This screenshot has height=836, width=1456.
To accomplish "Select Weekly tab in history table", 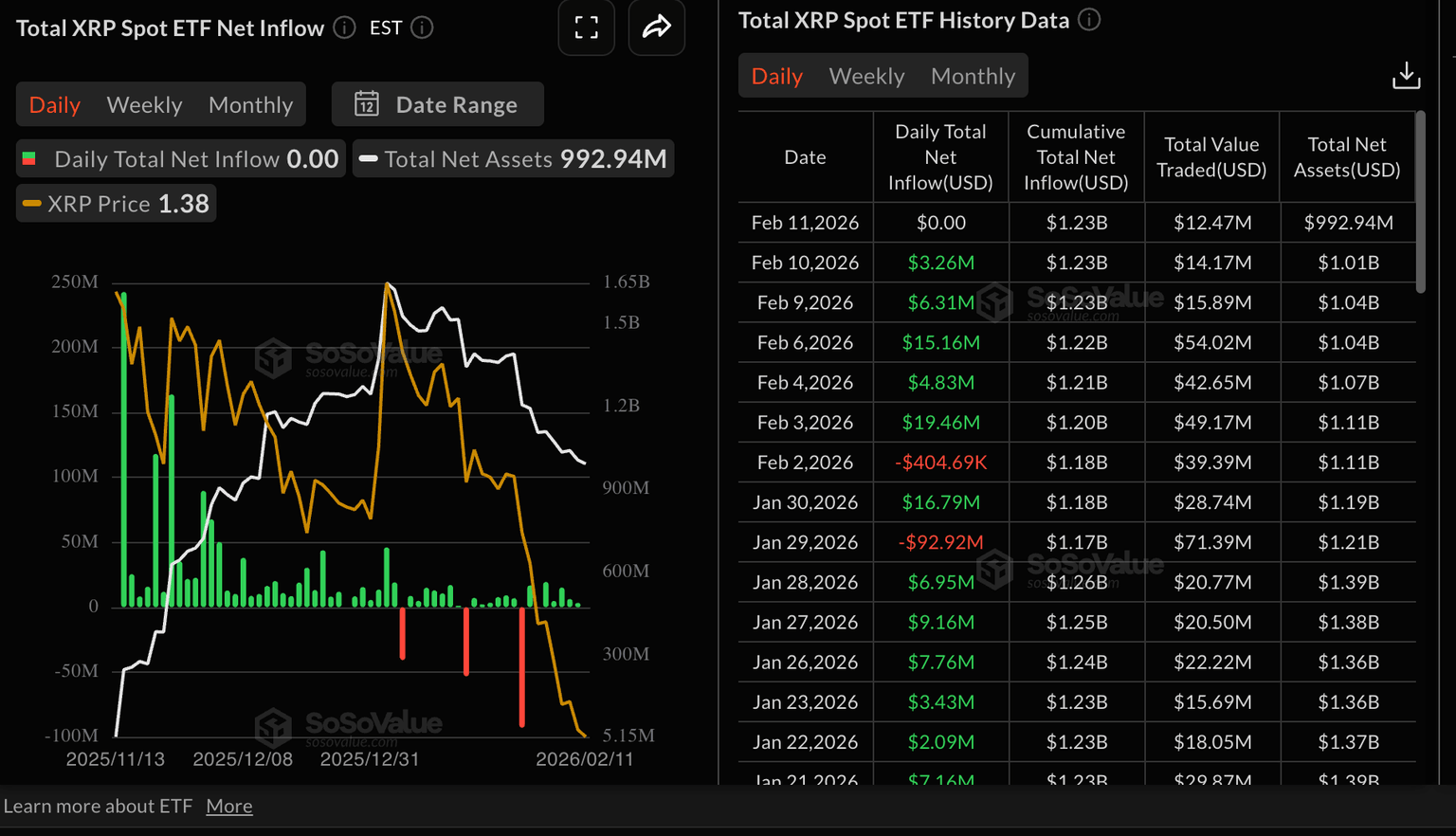I will point(866,76).
